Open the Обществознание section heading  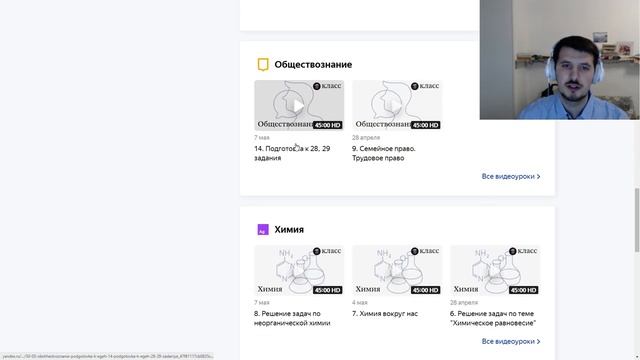[x=313, y=64]
